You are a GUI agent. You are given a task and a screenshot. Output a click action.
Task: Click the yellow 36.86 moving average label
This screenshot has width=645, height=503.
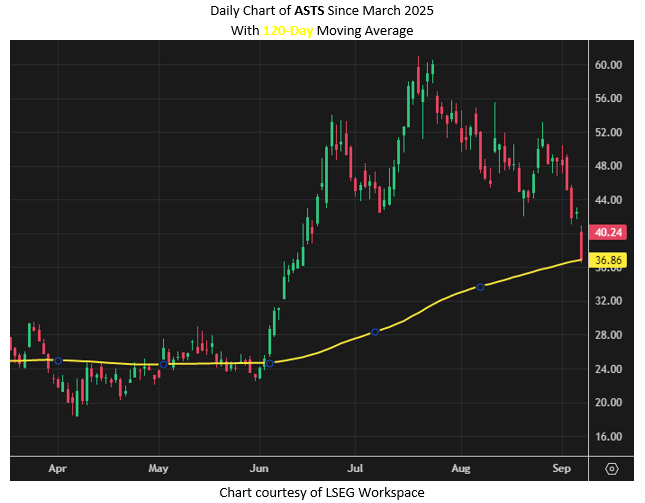[608, 260]
